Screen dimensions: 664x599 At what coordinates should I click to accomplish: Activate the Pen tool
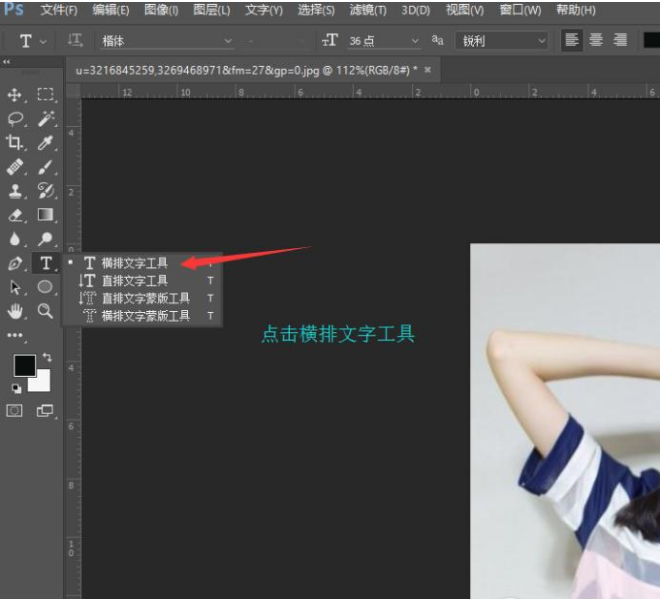15,263
